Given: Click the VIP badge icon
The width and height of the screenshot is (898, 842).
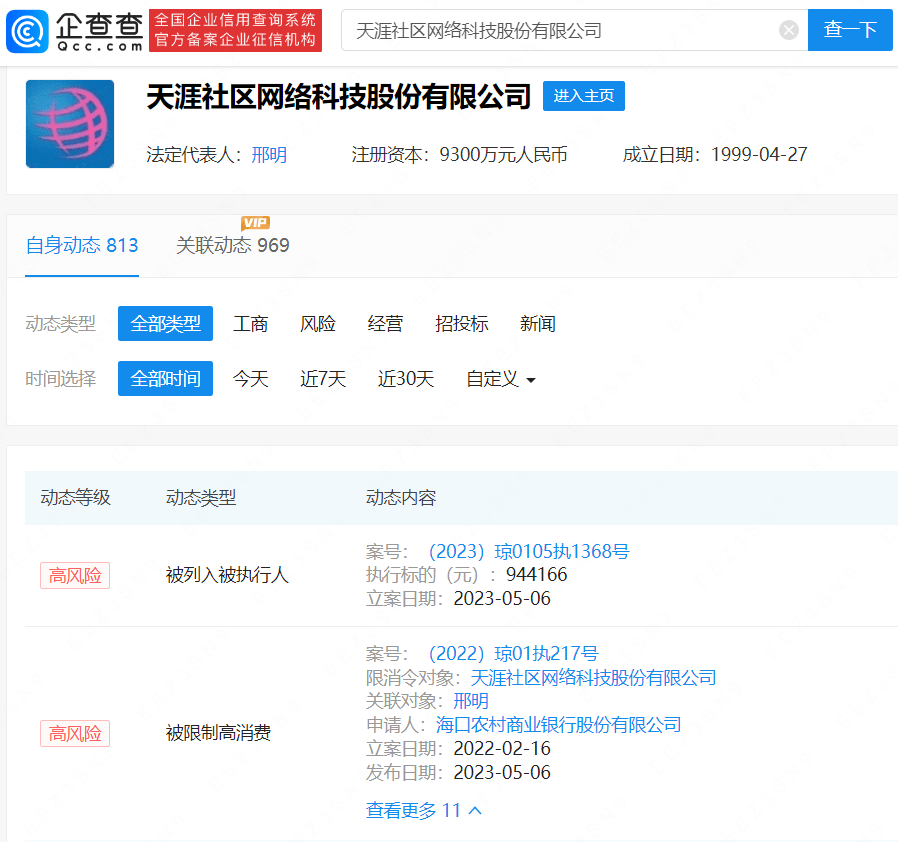Looking at the screenshot, I should [255, 222].
